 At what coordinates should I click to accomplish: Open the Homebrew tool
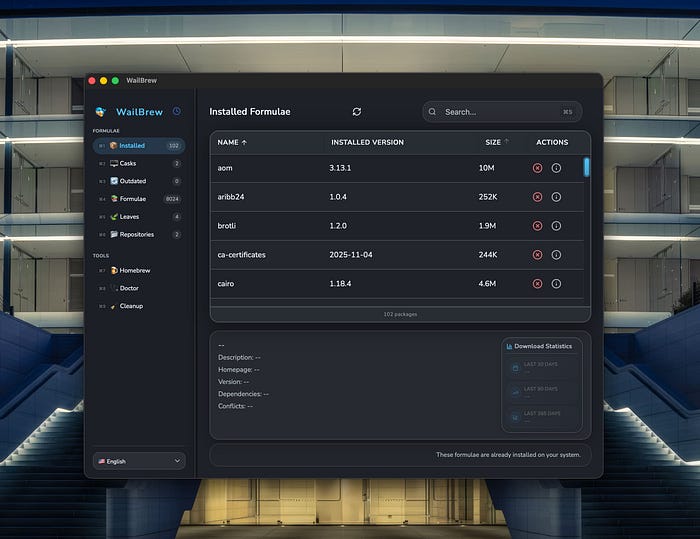click(139, 270)
